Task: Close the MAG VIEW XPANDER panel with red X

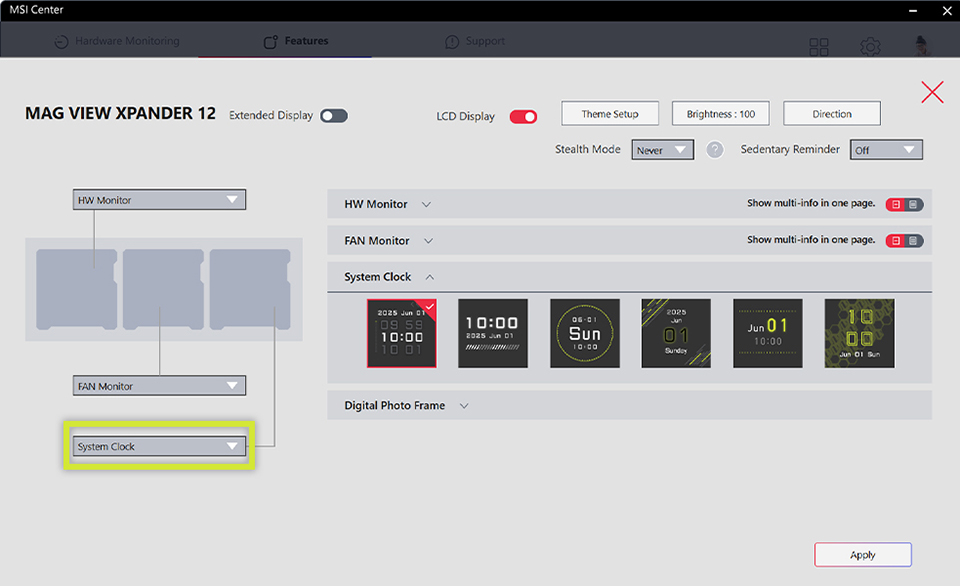Action: 932,92
